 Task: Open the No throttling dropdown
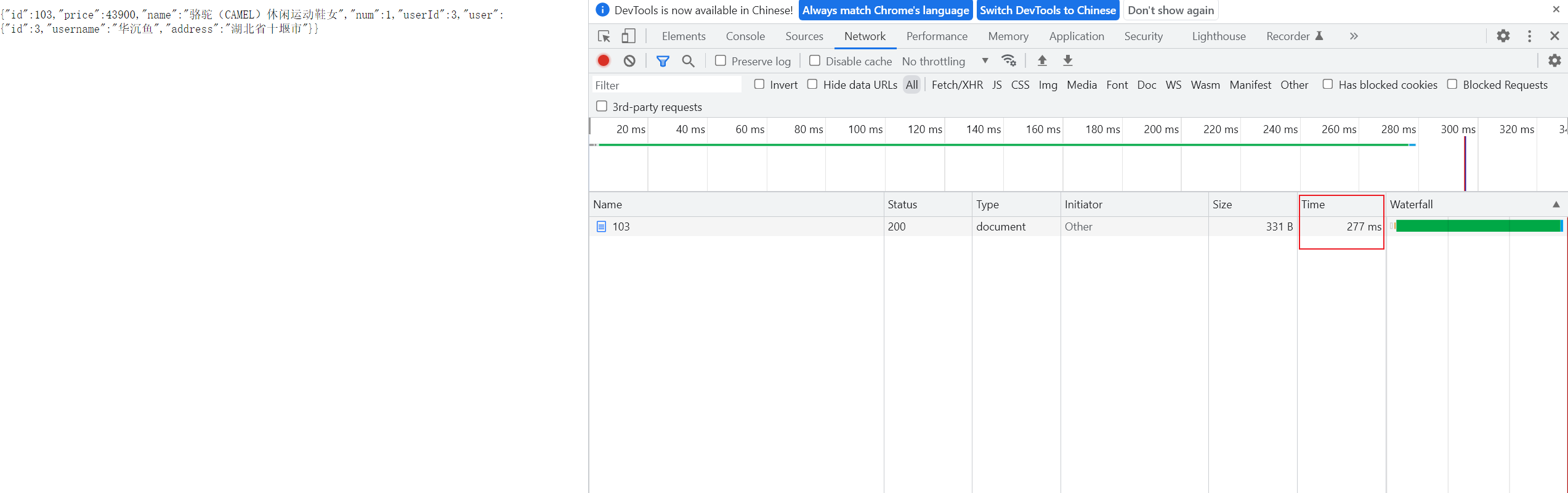945,61
